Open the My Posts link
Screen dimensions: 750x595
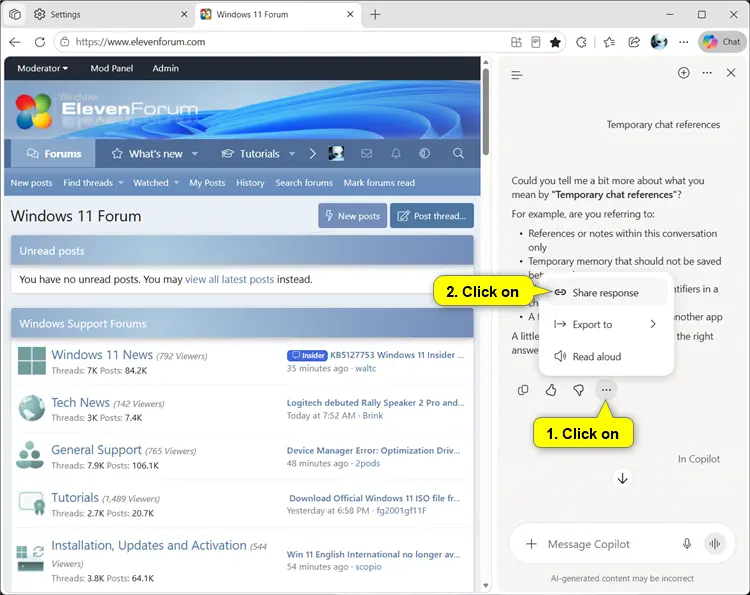207,183
